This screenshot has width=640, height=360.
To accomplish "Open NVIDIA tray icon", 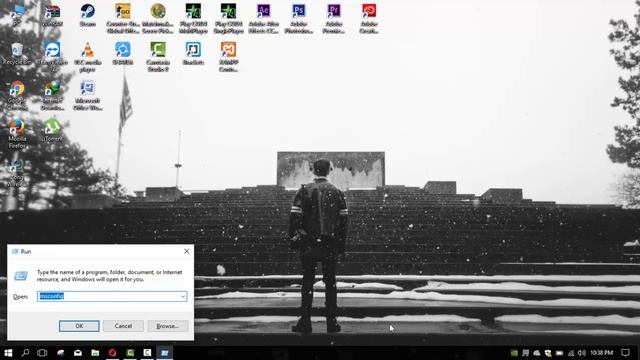I will [x=514, y=353].
